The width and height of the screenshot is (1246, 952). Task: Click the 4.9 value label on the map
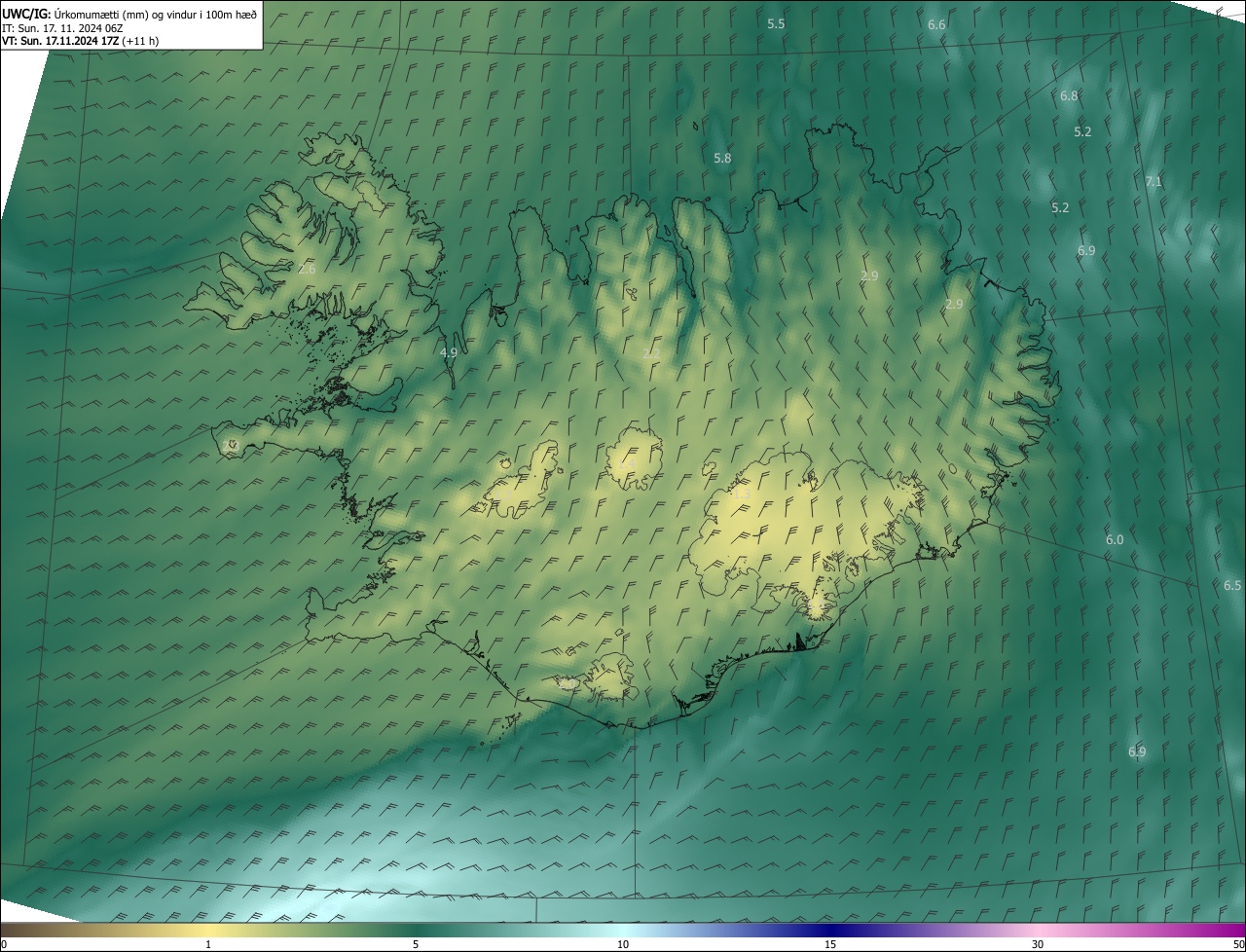coord(449,353)
